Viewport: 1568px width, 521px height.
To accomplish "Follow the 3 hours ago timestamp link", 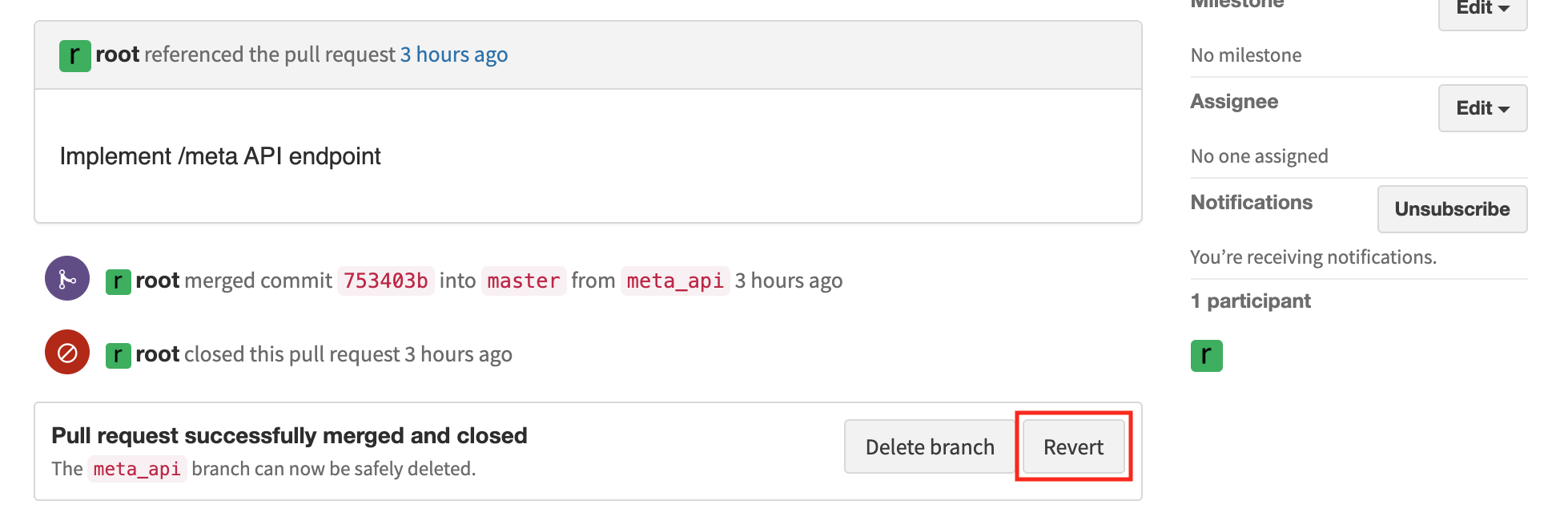I will (453, 55).
